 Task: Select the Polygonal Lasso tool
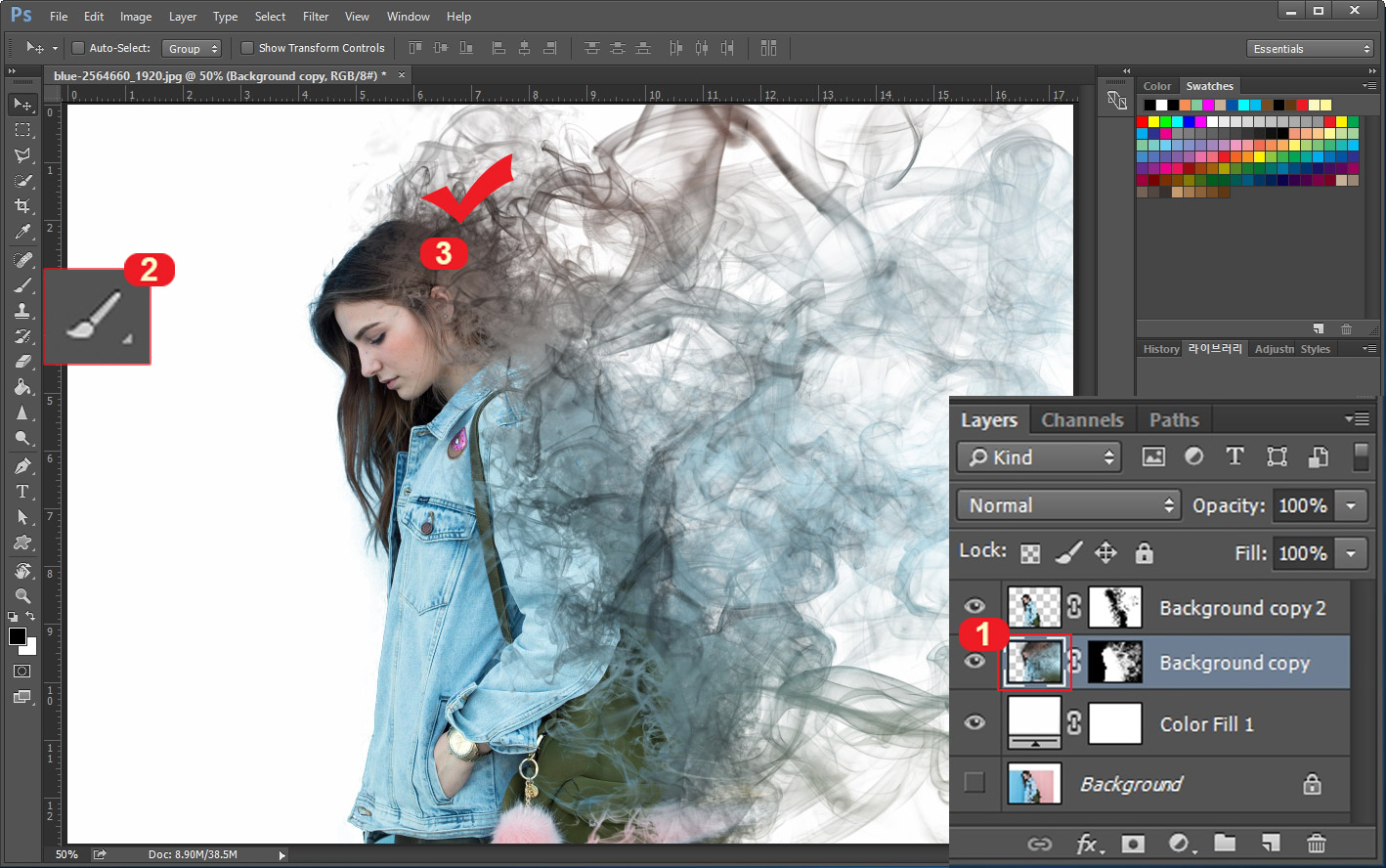22,154
